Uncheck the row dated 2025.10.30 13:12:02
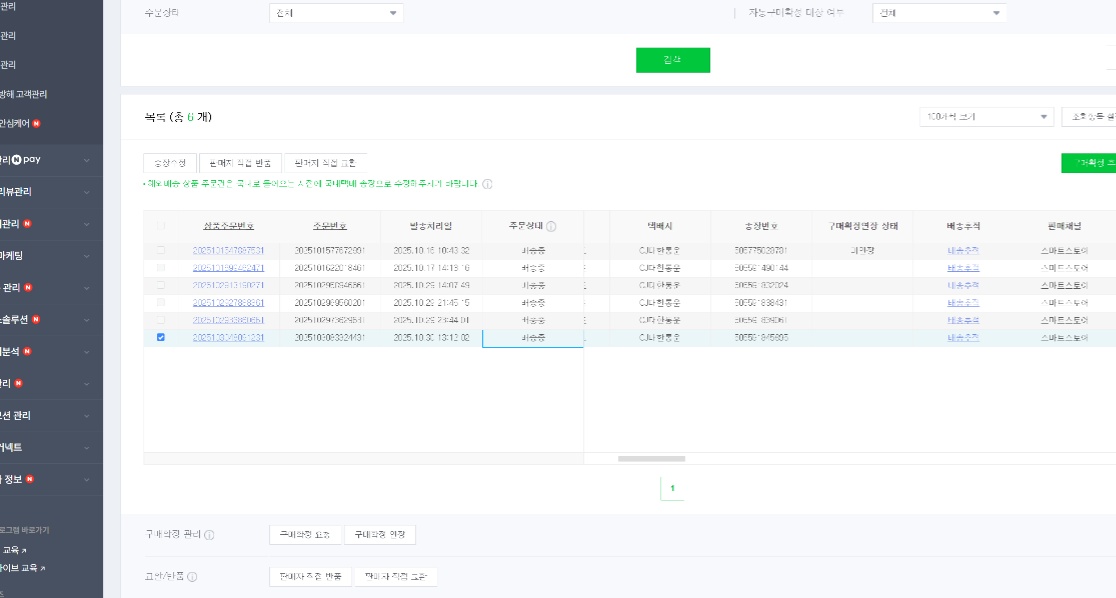This screenshot has width=1116, height=598. click(x=161, y=337)
